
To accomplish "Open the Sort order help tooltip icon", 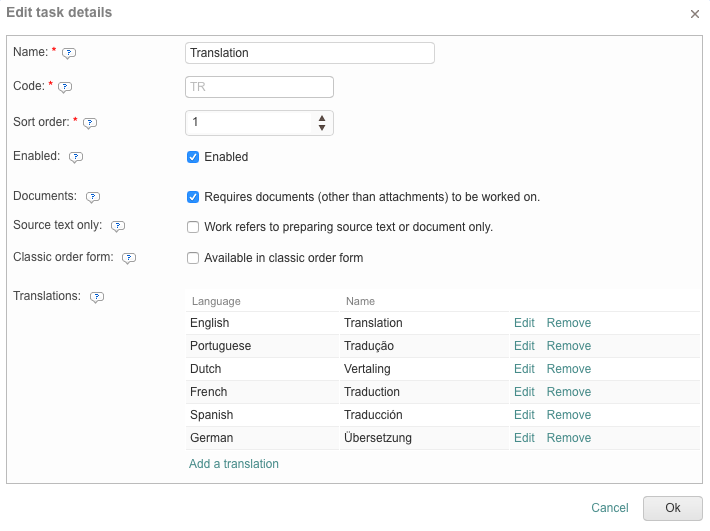I will [90, 123].
